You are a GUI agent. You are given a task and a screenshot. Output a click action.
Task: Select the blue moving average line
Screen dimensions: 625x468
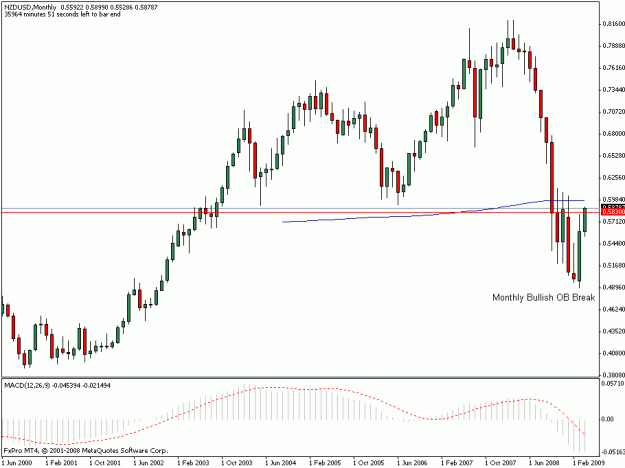point(433,213)
